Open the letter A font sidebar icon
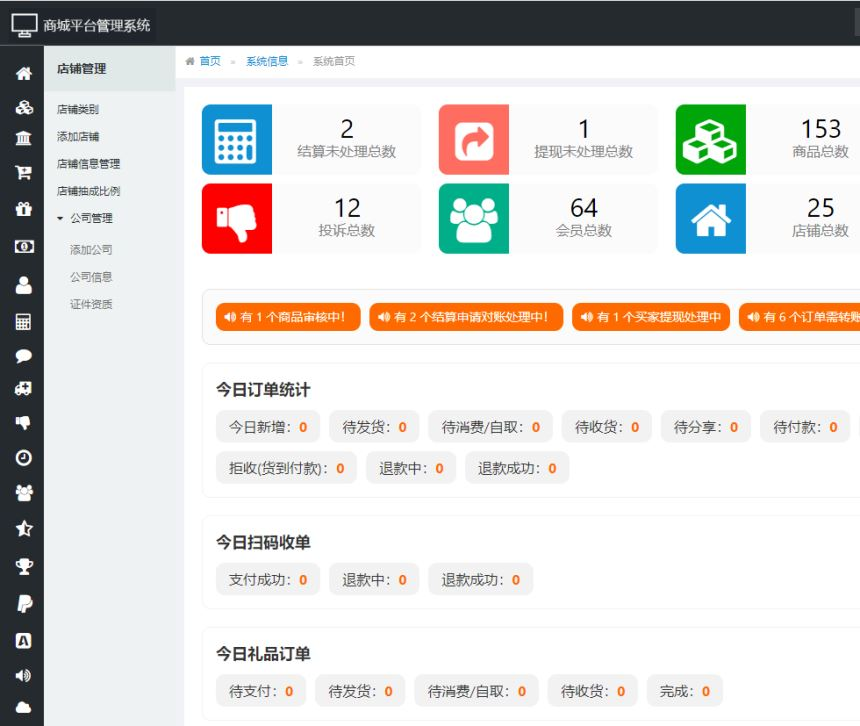 coord(24,640)
